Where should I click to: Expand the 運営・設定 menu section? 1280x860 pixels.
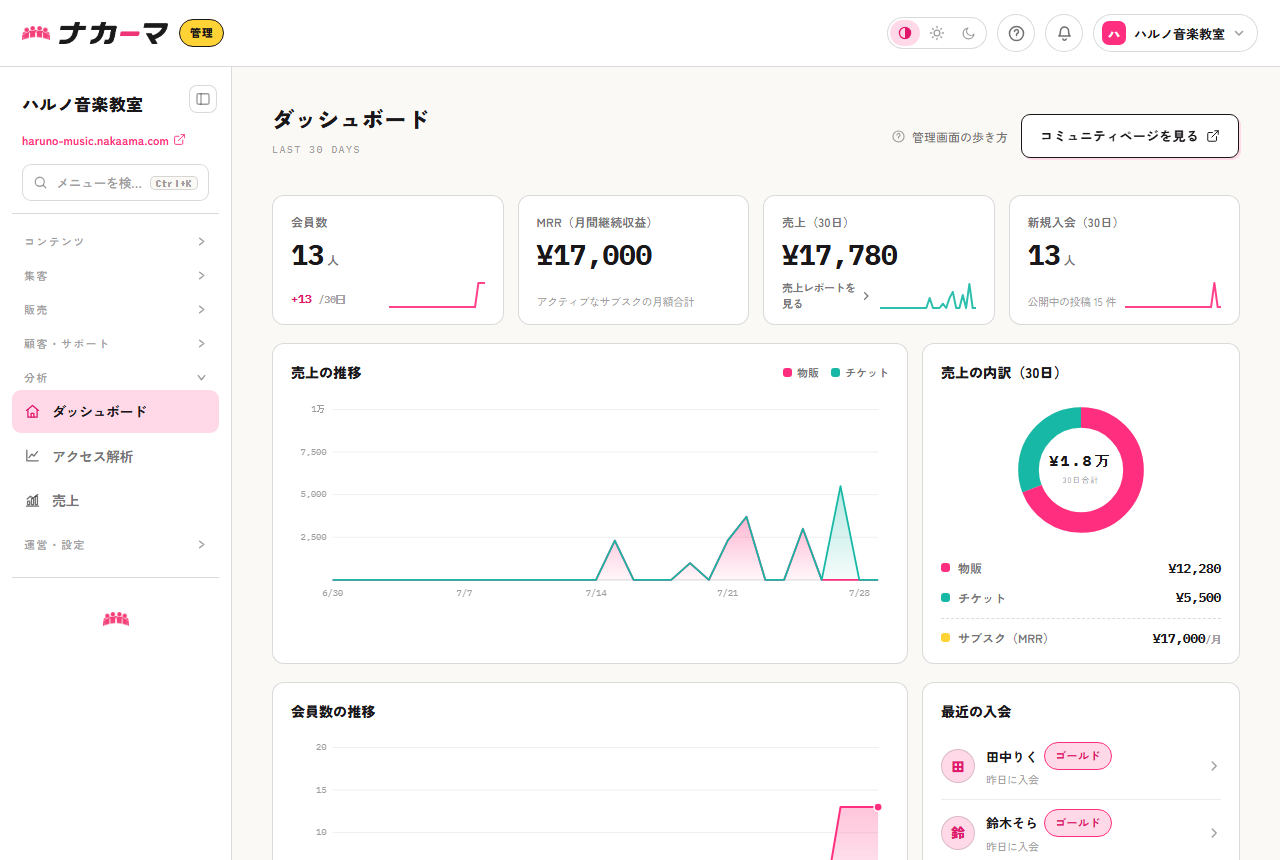coord(115,545)
